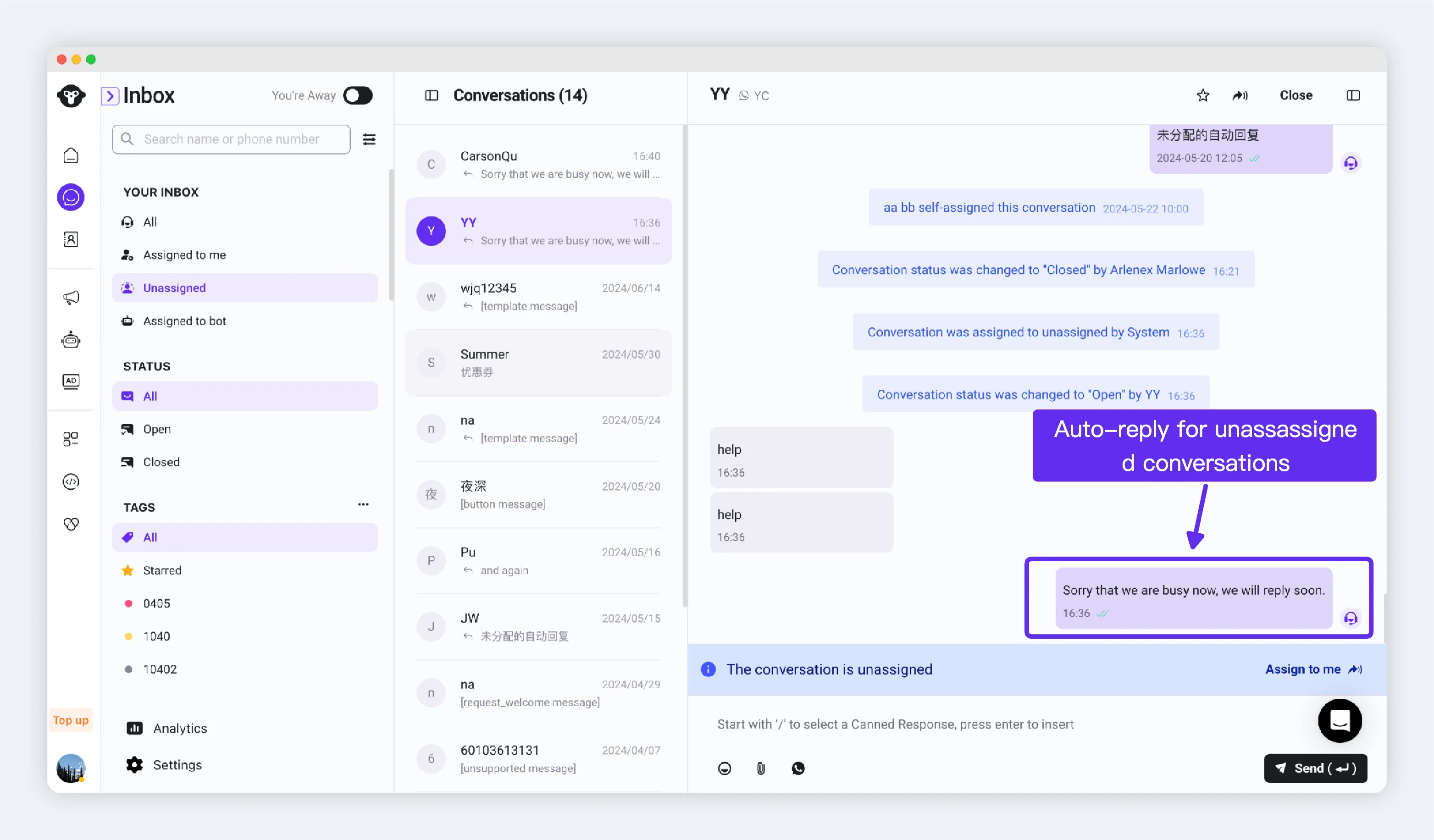This screenshot has width=1434, height=840.
Task: Open the AD icon in sidebar
Action: pos(71,381)
